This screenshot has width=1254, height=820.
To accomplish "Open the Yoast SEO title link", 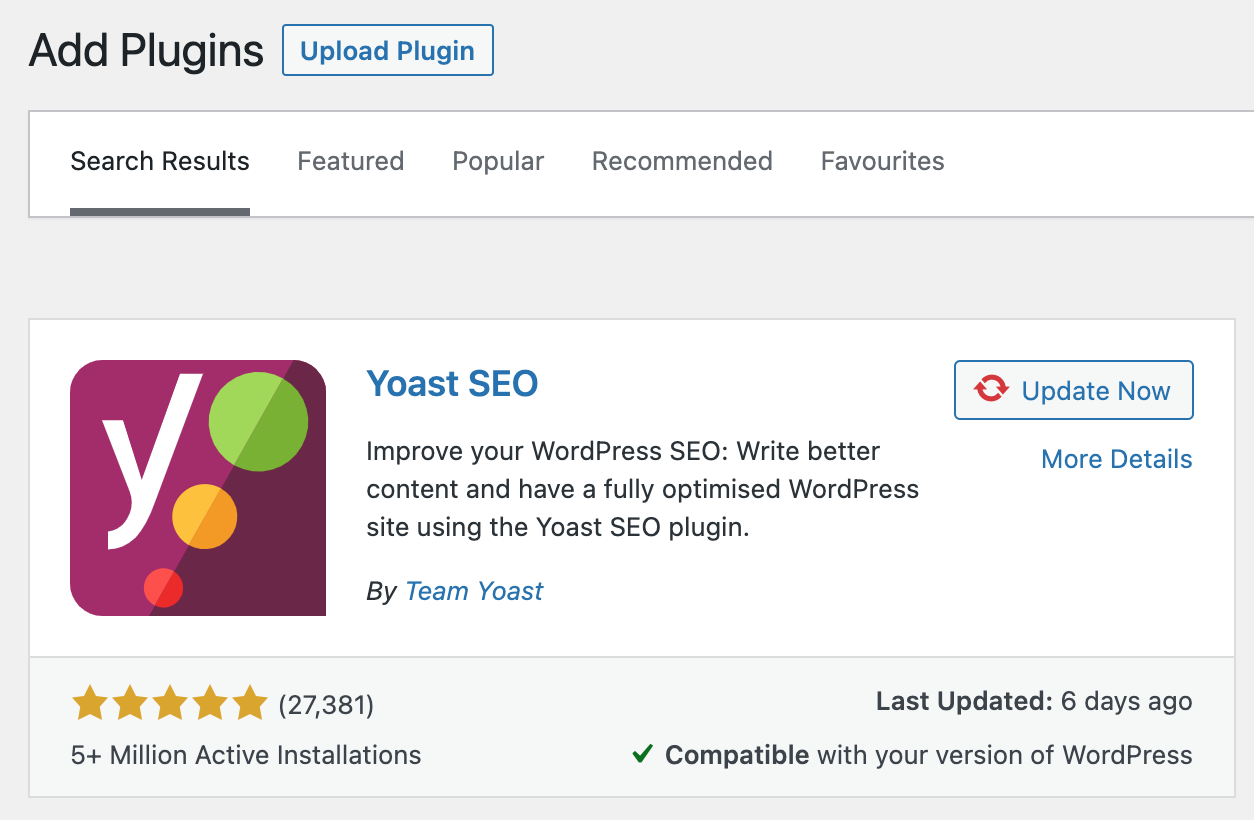I will (x=452, y=383).
